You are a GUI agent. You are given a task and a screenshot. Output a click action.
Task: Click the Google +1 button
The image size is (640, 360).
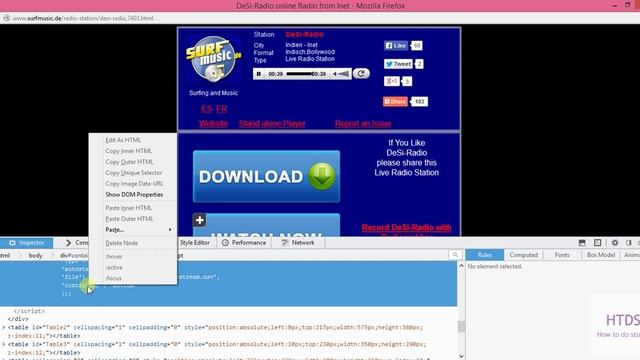pos(391,81)
